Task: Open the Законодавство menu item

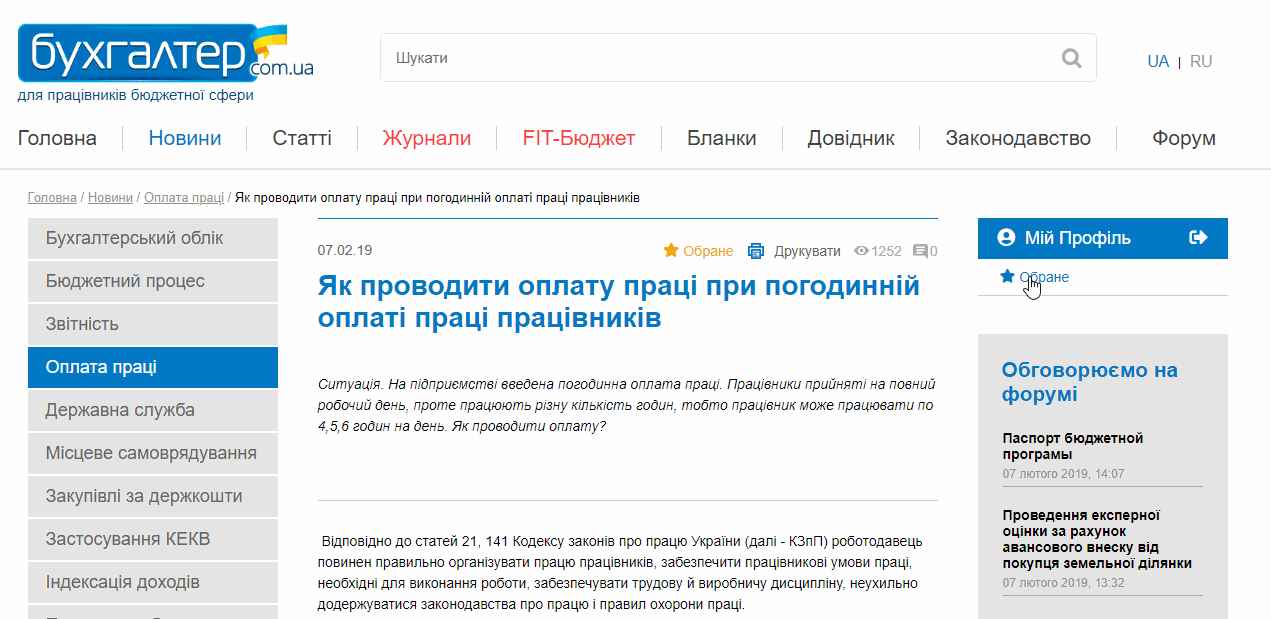Action: 1018,138
